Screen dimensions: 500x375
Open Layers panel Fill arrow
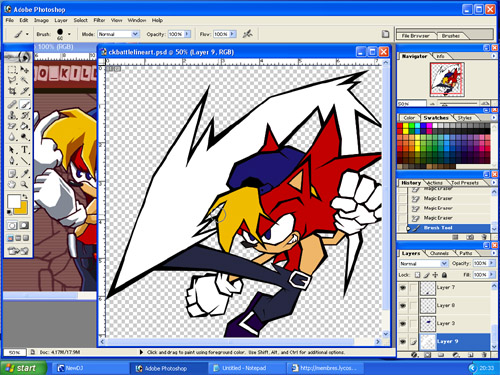491,275
